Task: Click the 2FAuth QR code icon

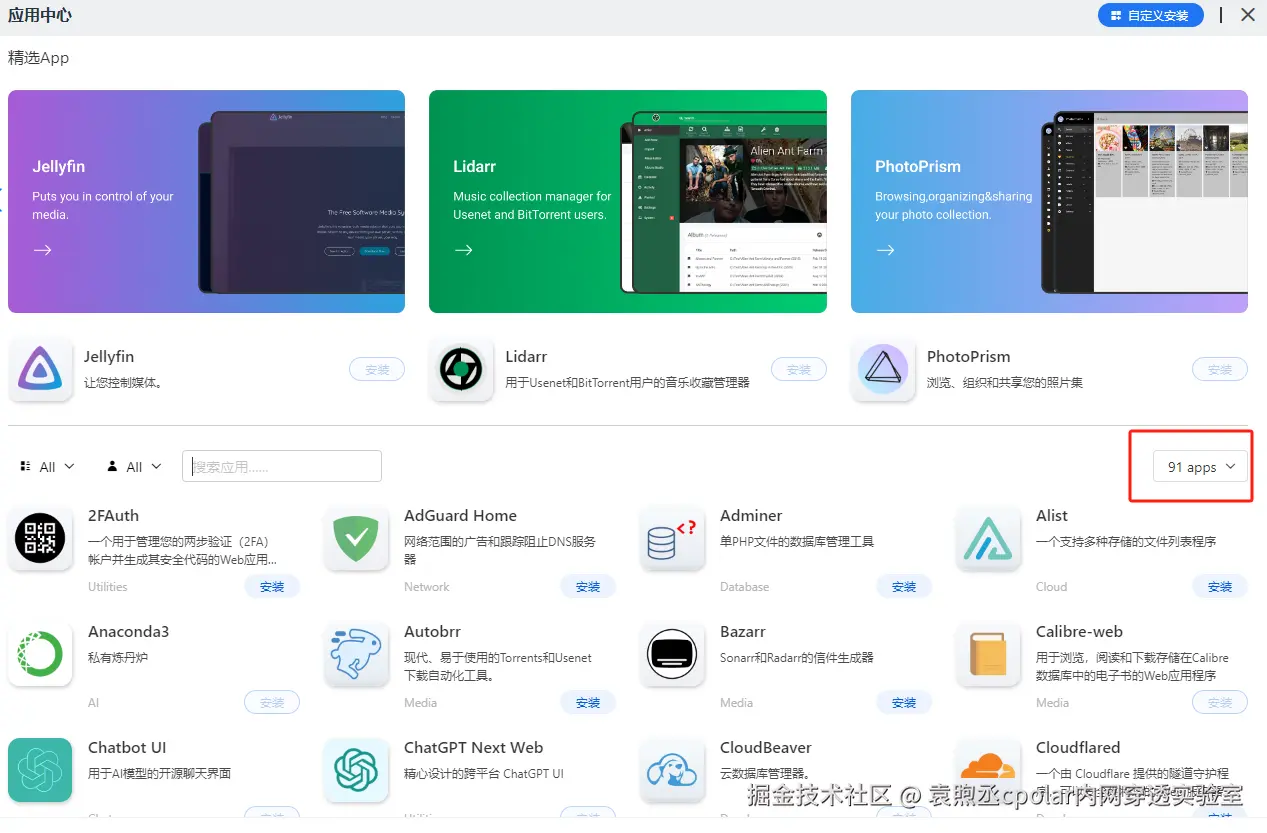Action: tap(40, 539)
